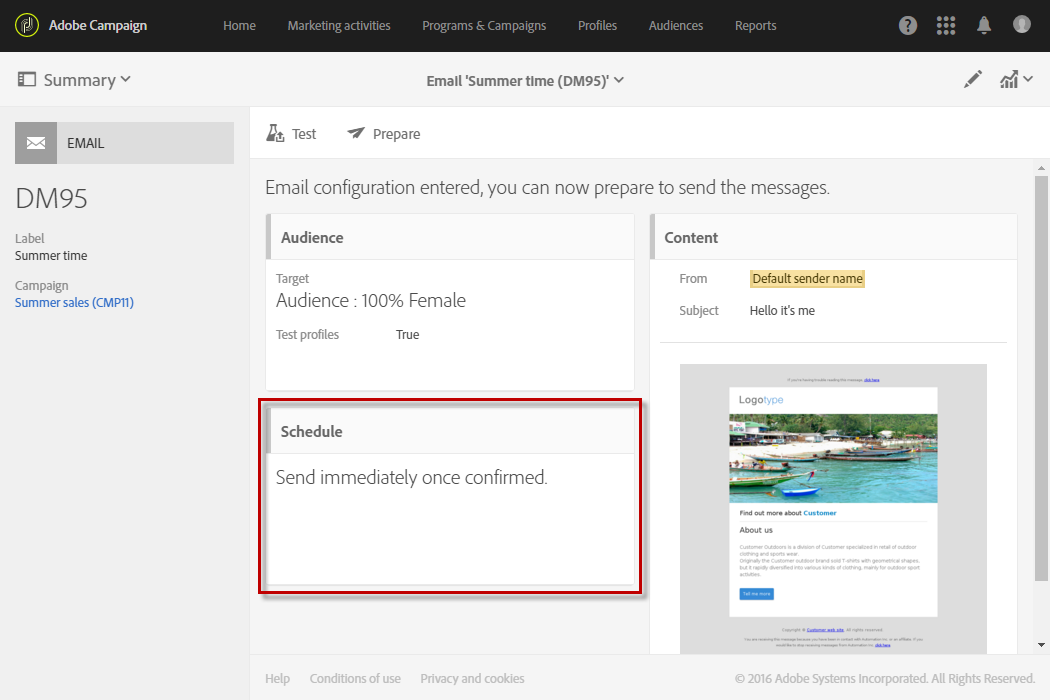1050x700 pixels.
Task: Click the email envelope icon
Action: click(36, 143)
